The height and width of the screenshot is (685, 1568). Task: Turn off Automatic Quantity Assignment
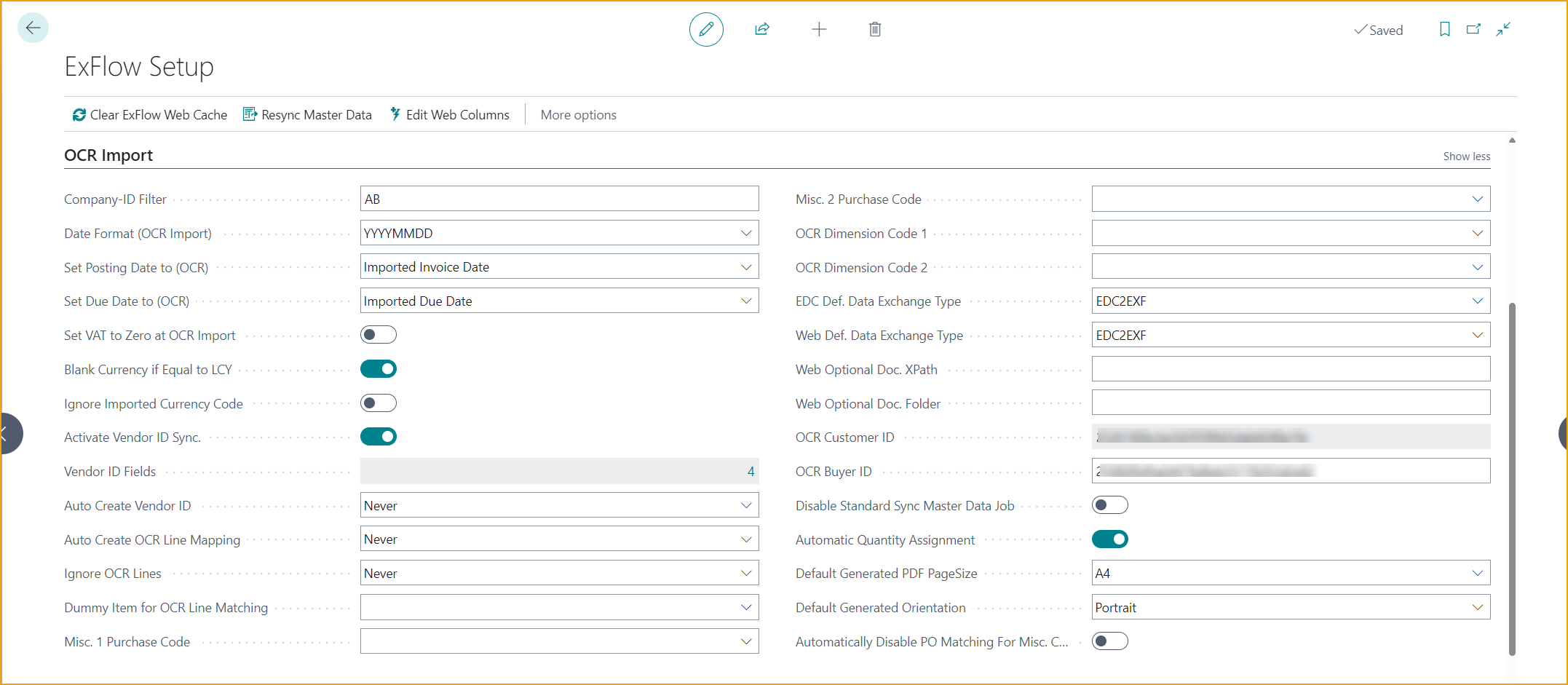[1110, 539]
